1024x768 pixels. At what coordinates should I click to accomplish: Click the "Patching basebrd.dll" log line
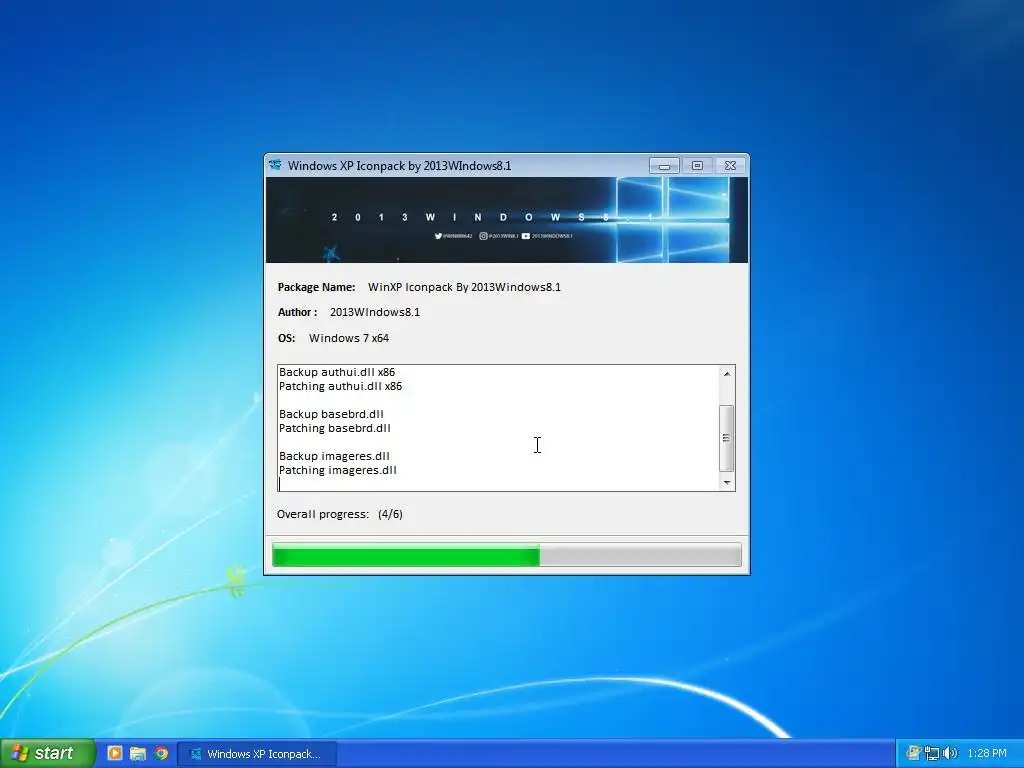[334, 428]
